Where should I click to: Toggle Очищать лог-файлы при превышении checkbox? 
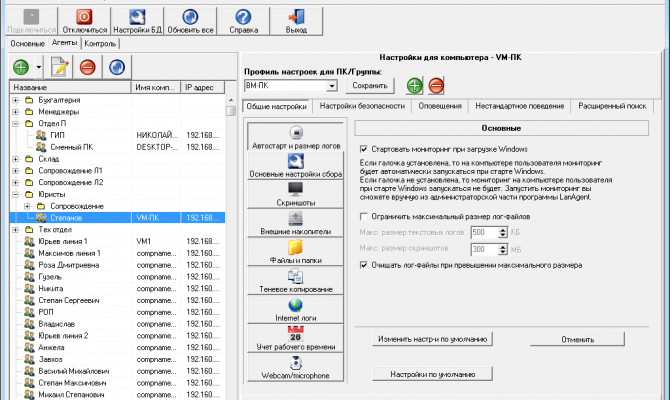[364, 265]
